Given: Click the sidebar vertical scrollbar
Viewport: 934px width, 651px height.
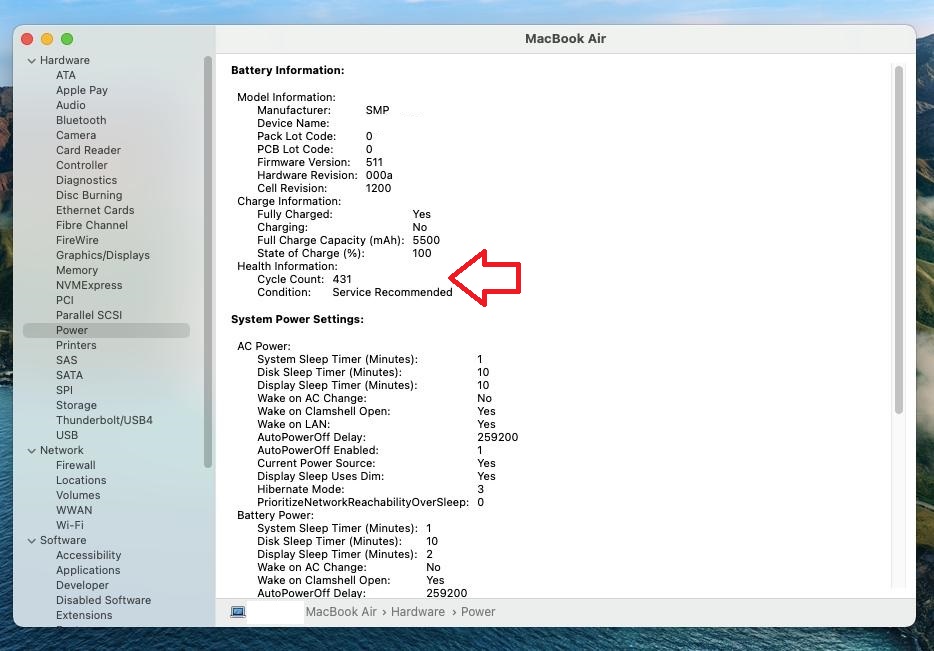Looking at the screenshot, I should [208, 262].
